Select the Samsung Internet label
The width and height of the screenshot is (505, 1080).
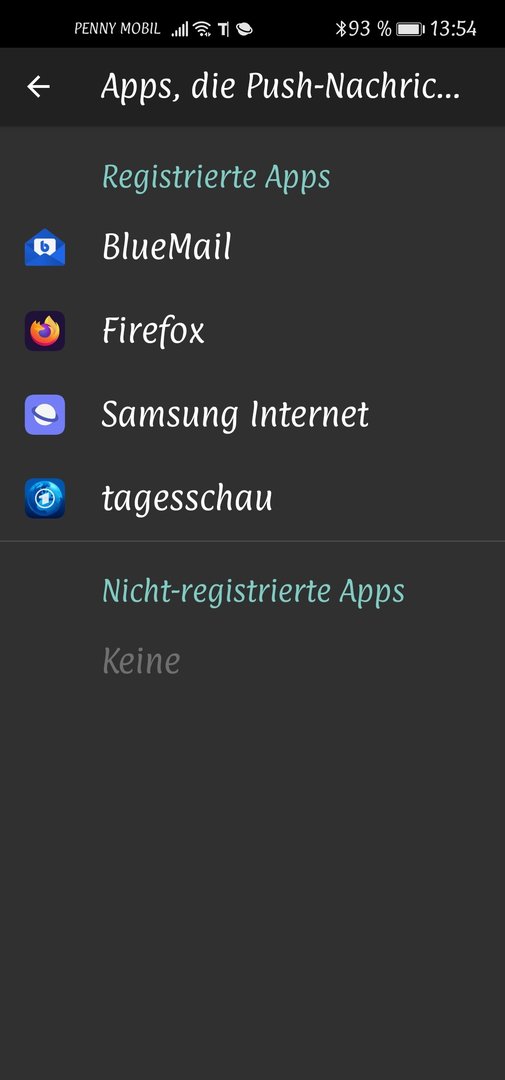tap(235, 415)
